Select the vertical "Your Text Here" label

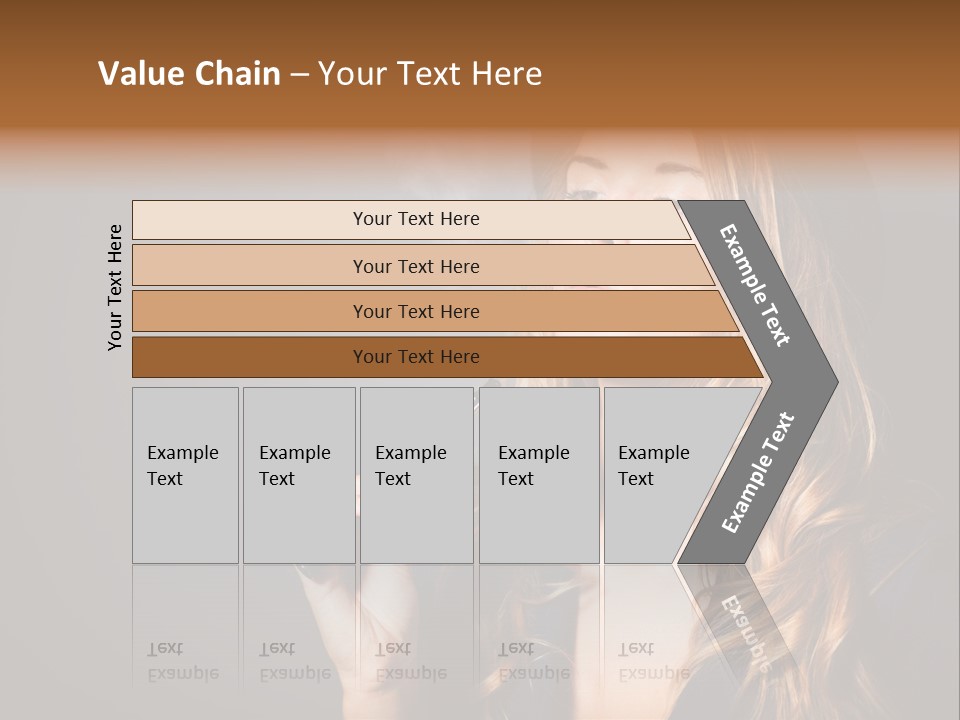coord(115,287)
